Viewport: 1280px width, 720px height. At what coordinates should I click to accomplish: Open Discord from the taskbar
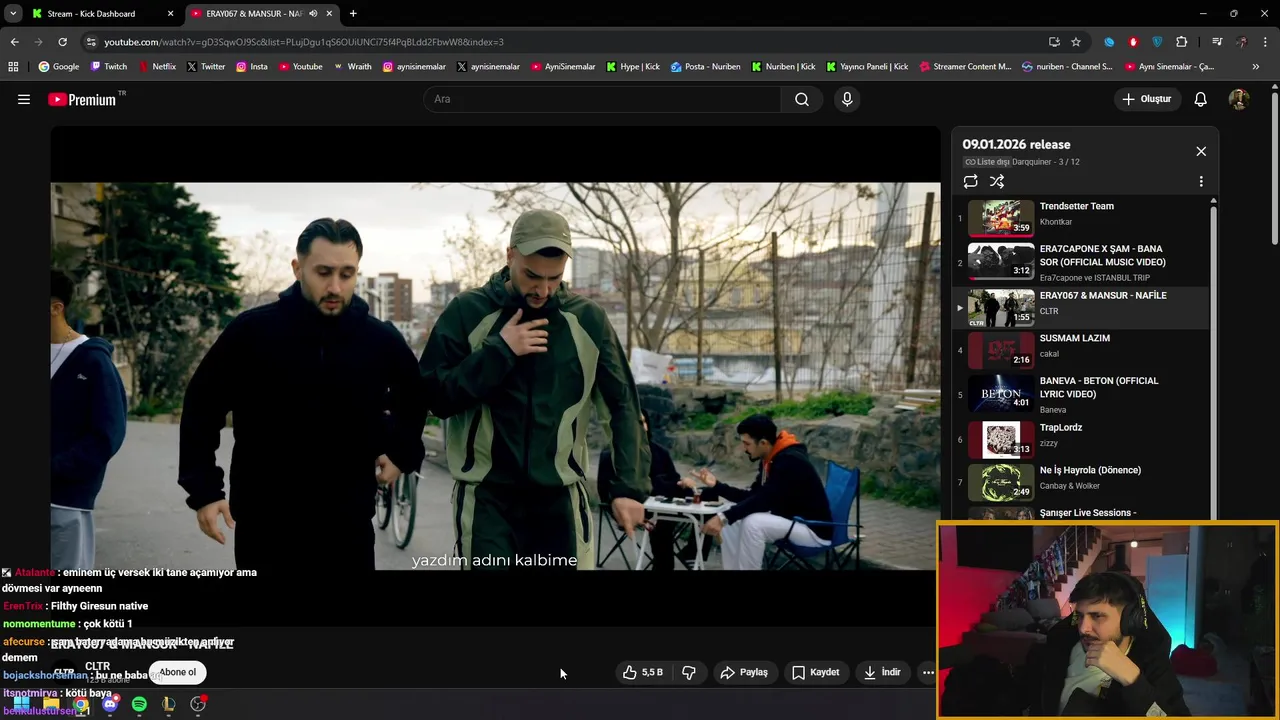[x=110, y=704]
